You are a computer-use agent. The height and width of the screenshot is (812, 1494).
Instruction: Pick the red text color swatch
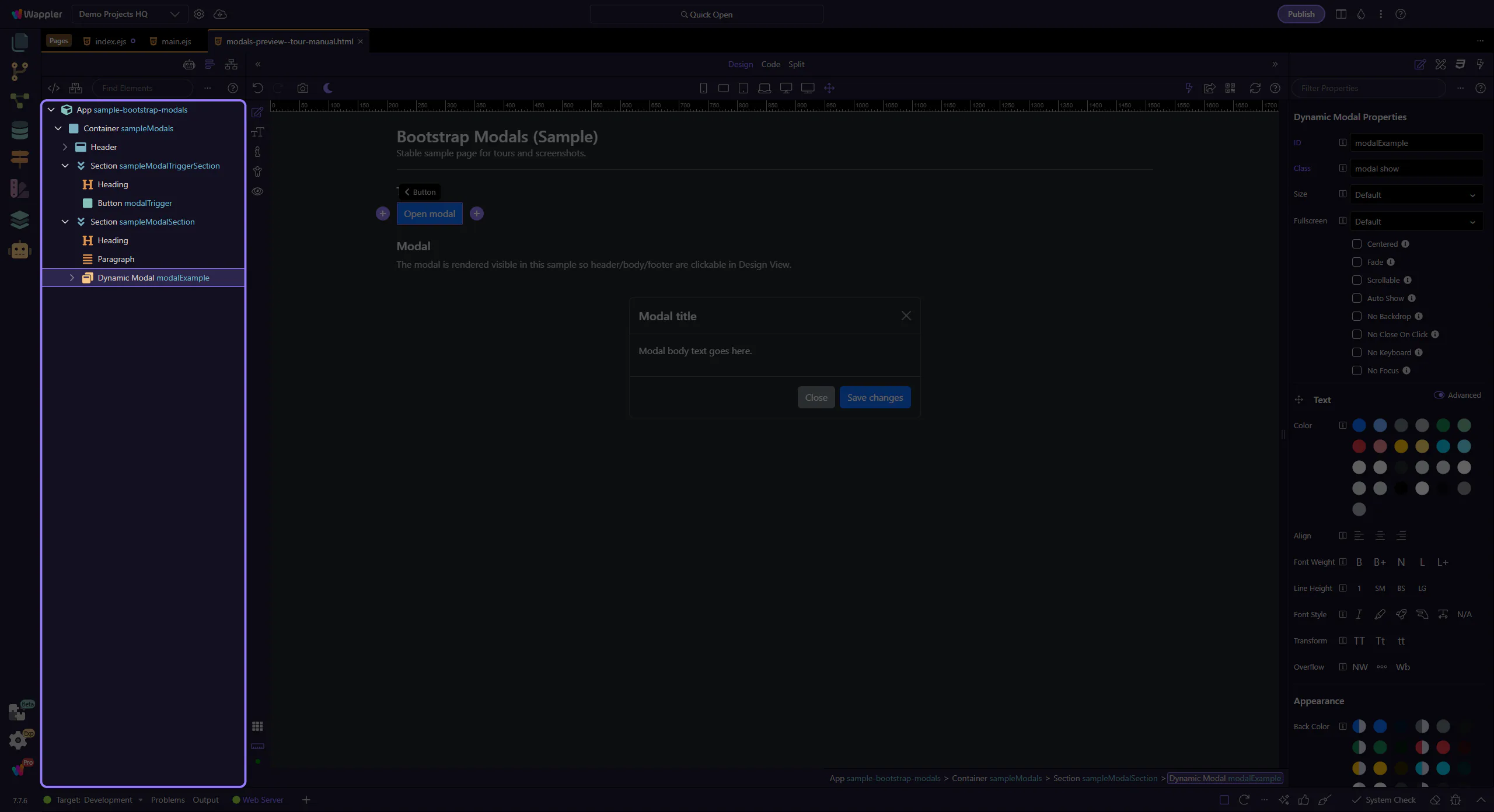[1359, 446]
